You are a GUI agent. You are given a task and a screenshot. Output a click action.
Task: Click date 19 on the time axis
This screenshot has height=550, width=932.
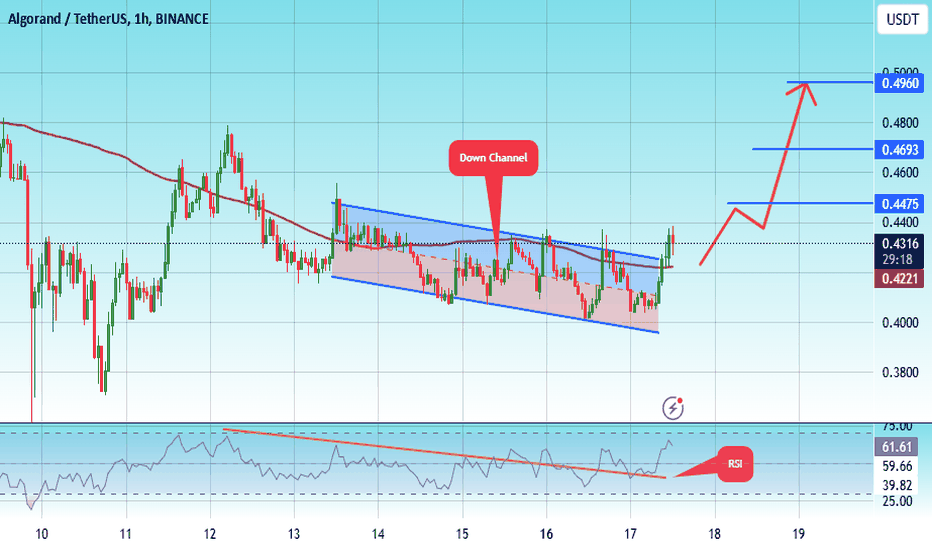pos(799,534)
